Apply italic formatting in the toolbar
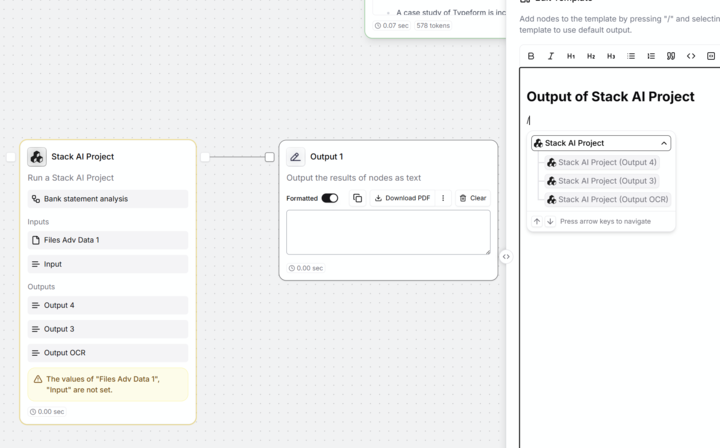 tap(551, 56)
